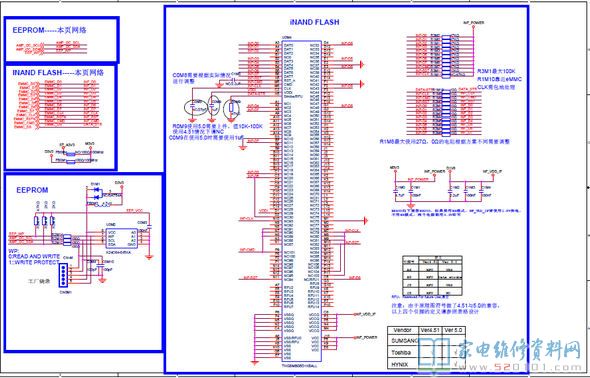Select the HYNIX vendor row
The width and height of the screenshot is (590, 378).
pyautogui.click(x=426, y=364)
